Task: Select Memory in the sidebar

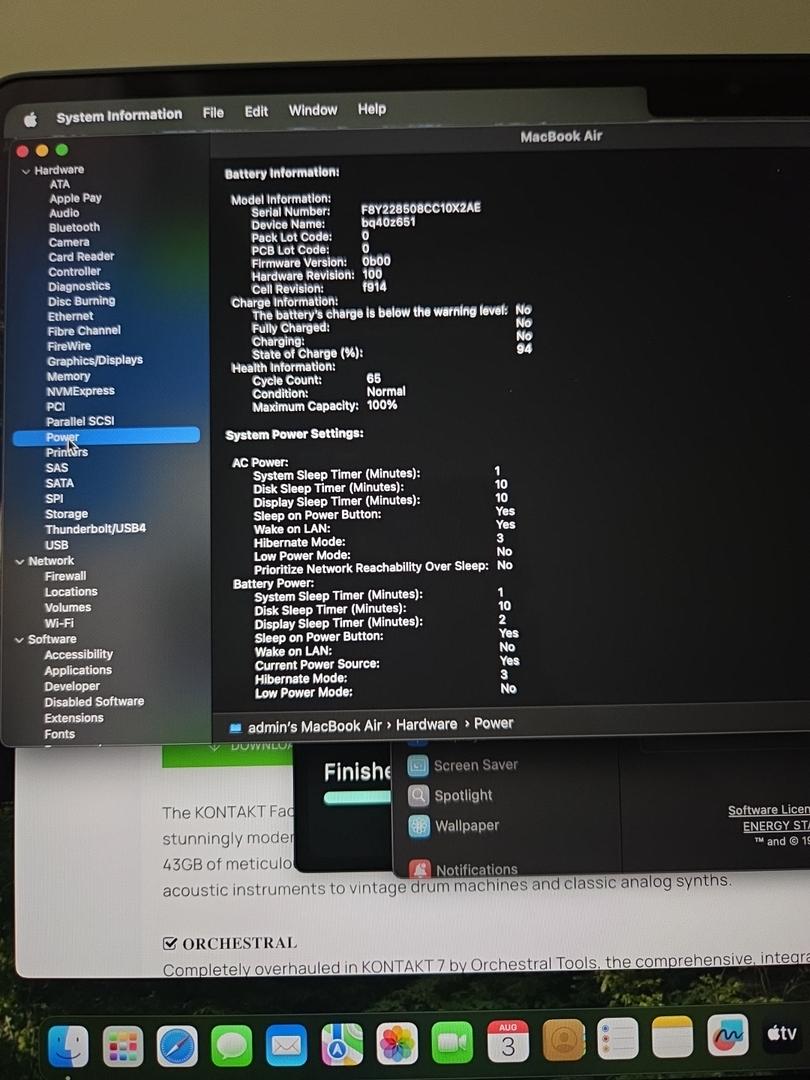Action: point(68,377)
